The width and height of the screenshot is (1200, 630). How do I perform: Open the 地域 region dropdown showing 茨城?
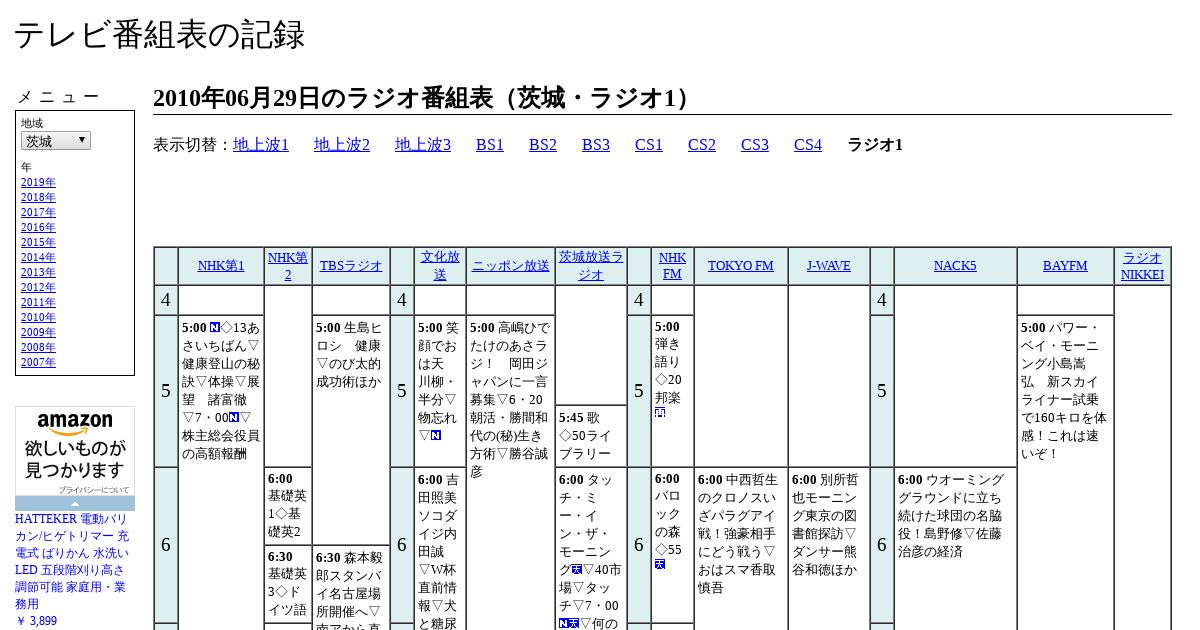pos(56,141)
